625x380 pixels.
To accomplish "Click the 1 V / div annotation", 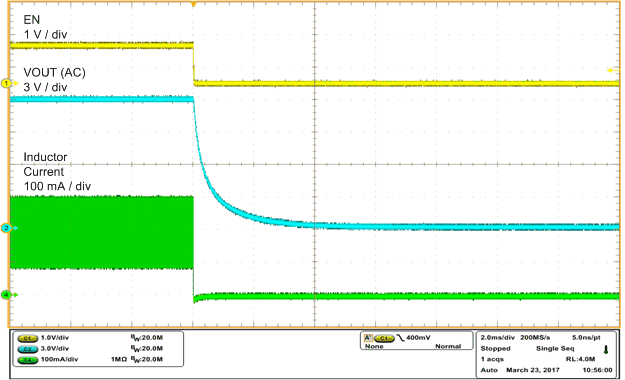I will [x=45, y=35].
